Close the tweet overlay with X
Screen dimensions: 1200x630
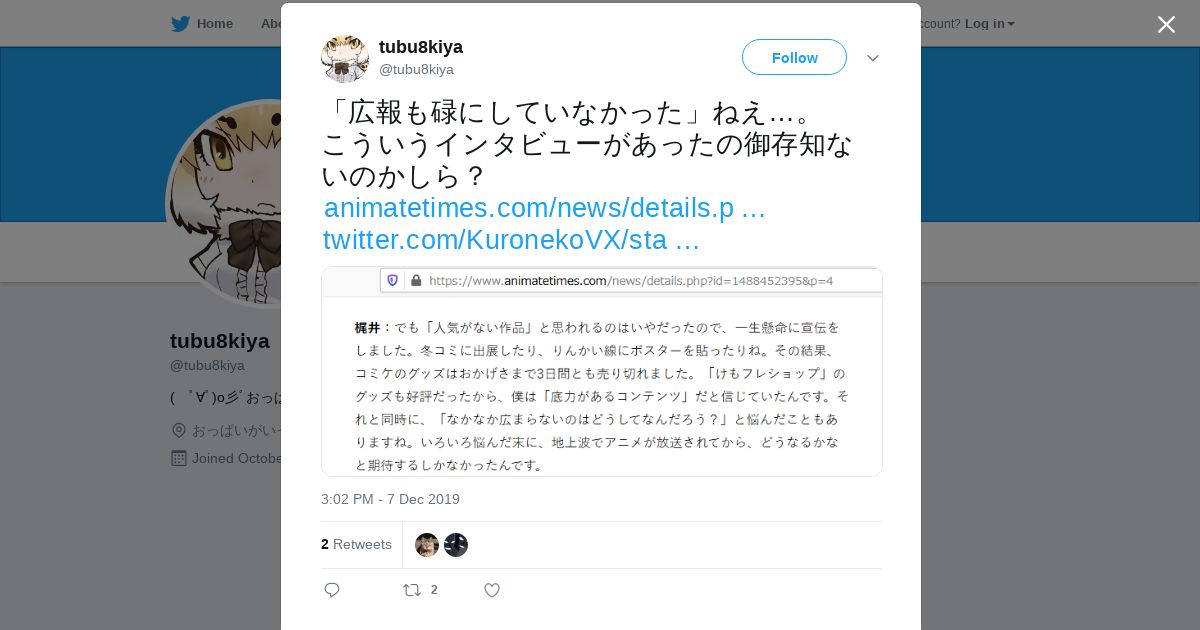tap(1166, 24)
